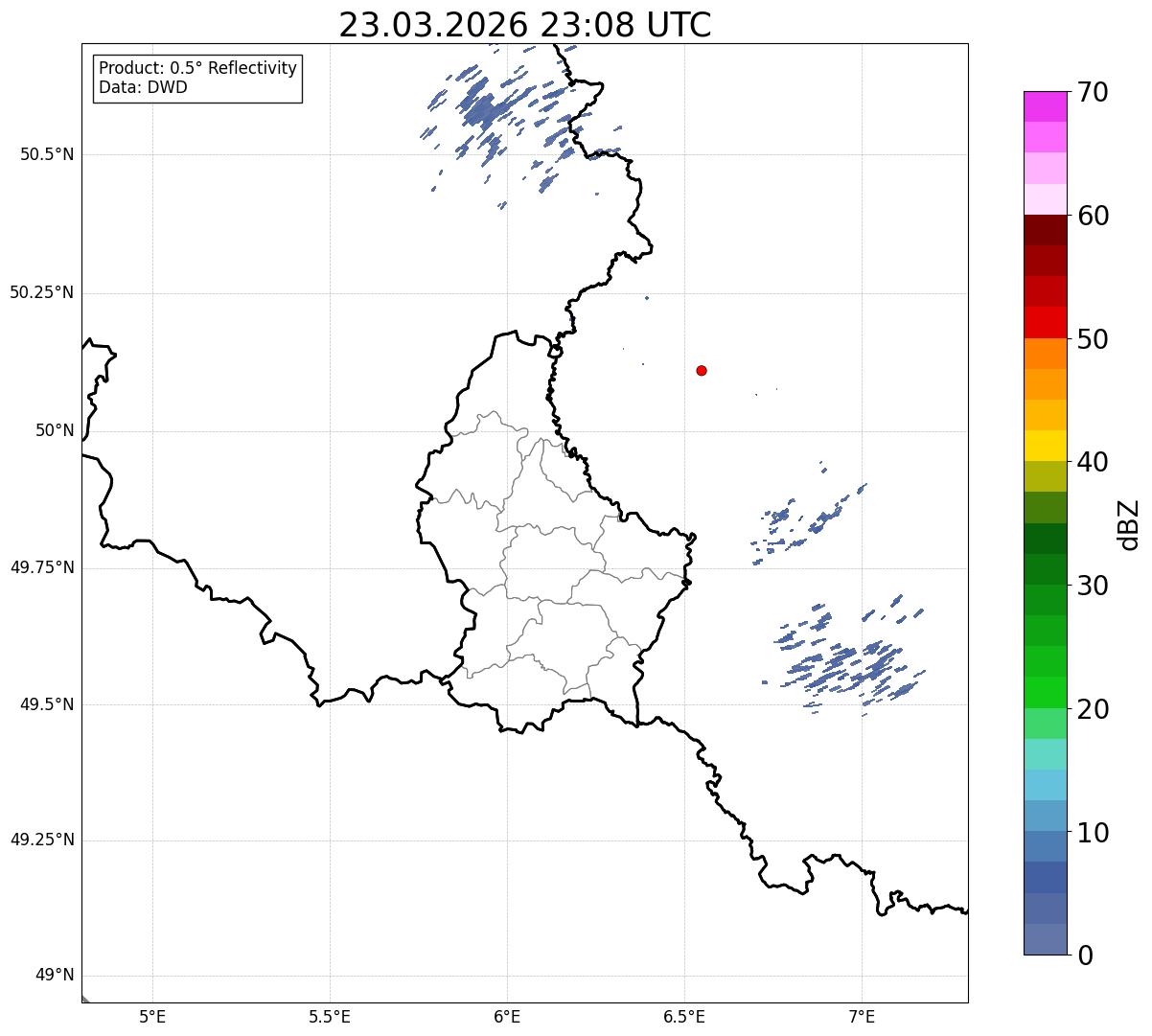Click the colorbar tick label 20

pyautogui.click(x=1093, y=709)
